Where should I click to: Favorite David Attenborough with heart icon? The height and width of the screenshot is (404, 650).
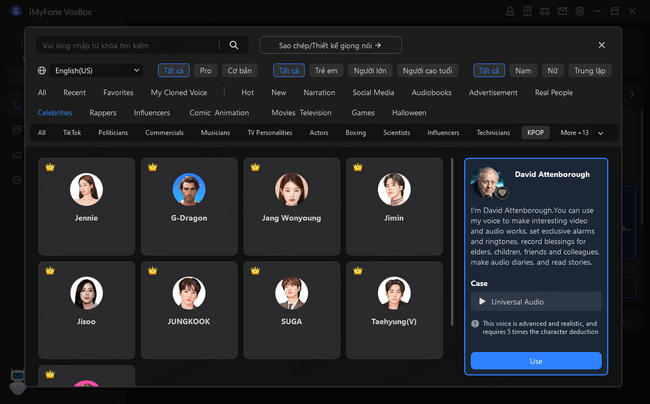[502, 193]
